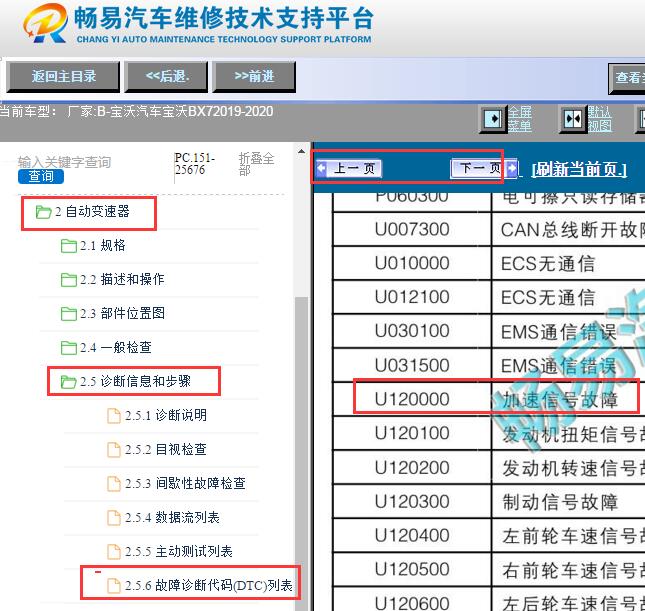Image resolution: width=645 pixels, height=611 pixels.
Task: Click page icon of 2.5.3 间歇性故障检查
Action: click(114, 483)
